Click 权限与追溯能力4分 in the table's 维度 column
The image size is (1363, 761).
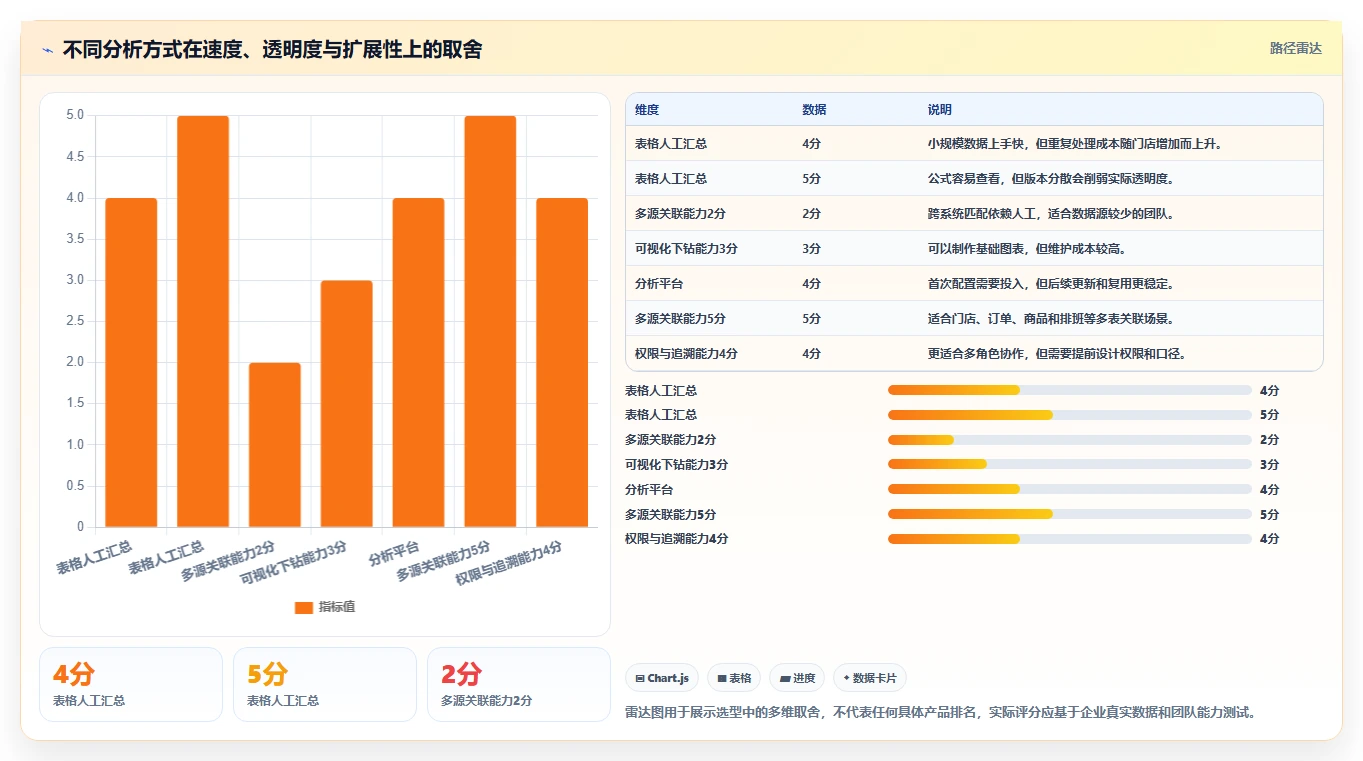point(686,354)
